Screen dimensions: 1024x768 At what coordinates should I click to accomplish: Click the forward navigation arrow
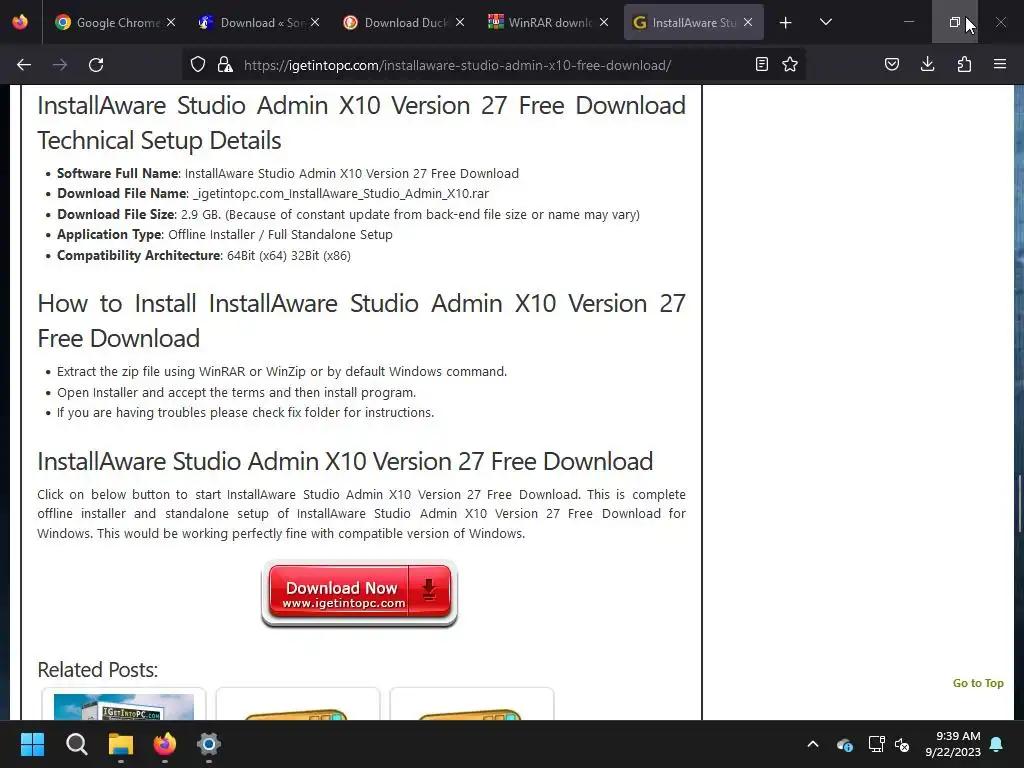[x=60, y=65]
